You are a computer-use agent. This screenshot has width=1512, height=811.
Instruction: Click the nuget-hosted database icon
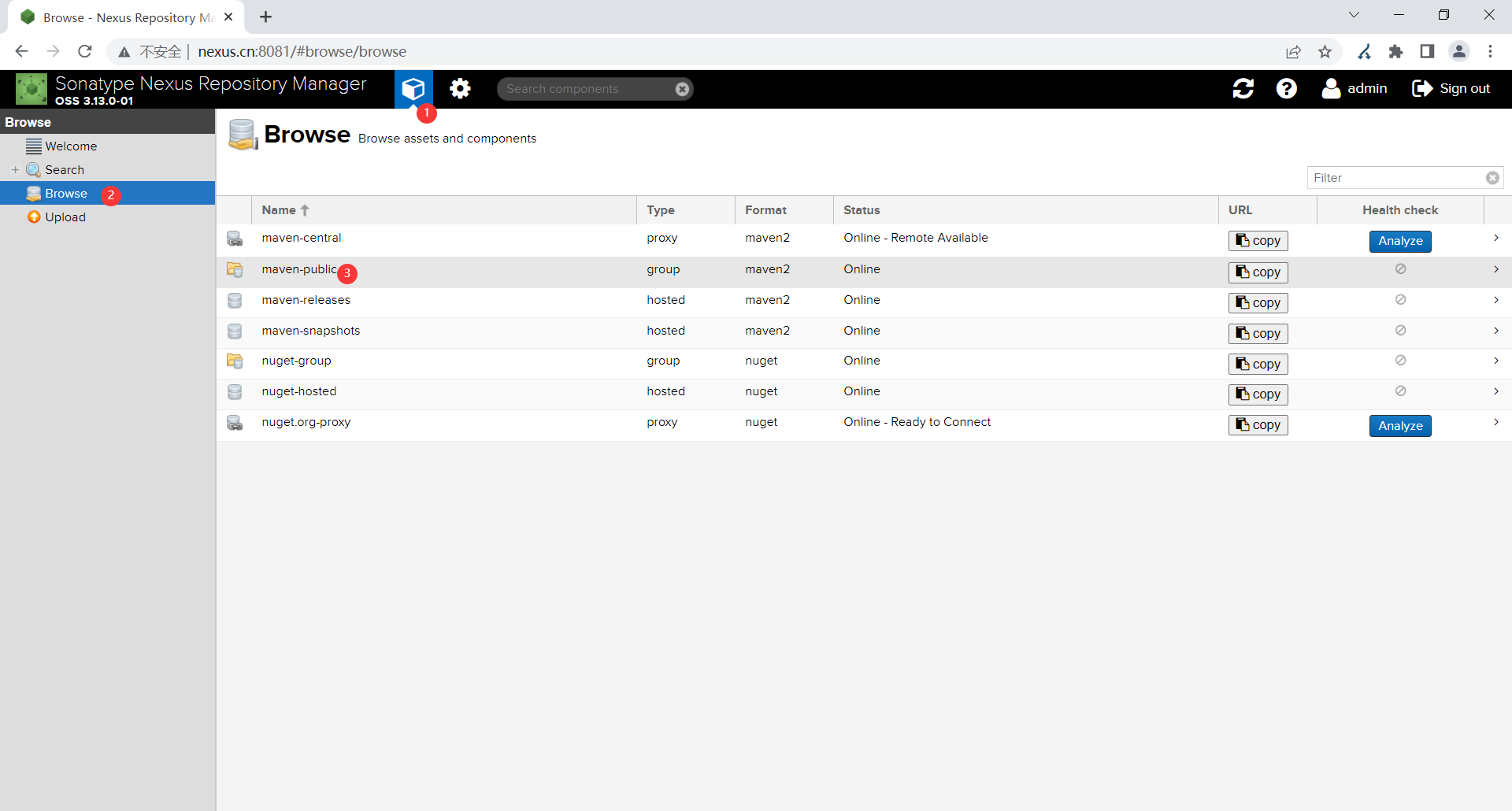tap(235, 392)
